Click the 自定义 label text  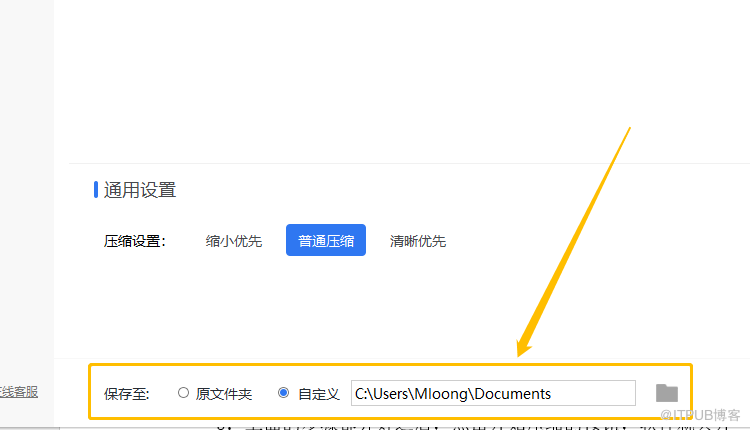[319, 394]
